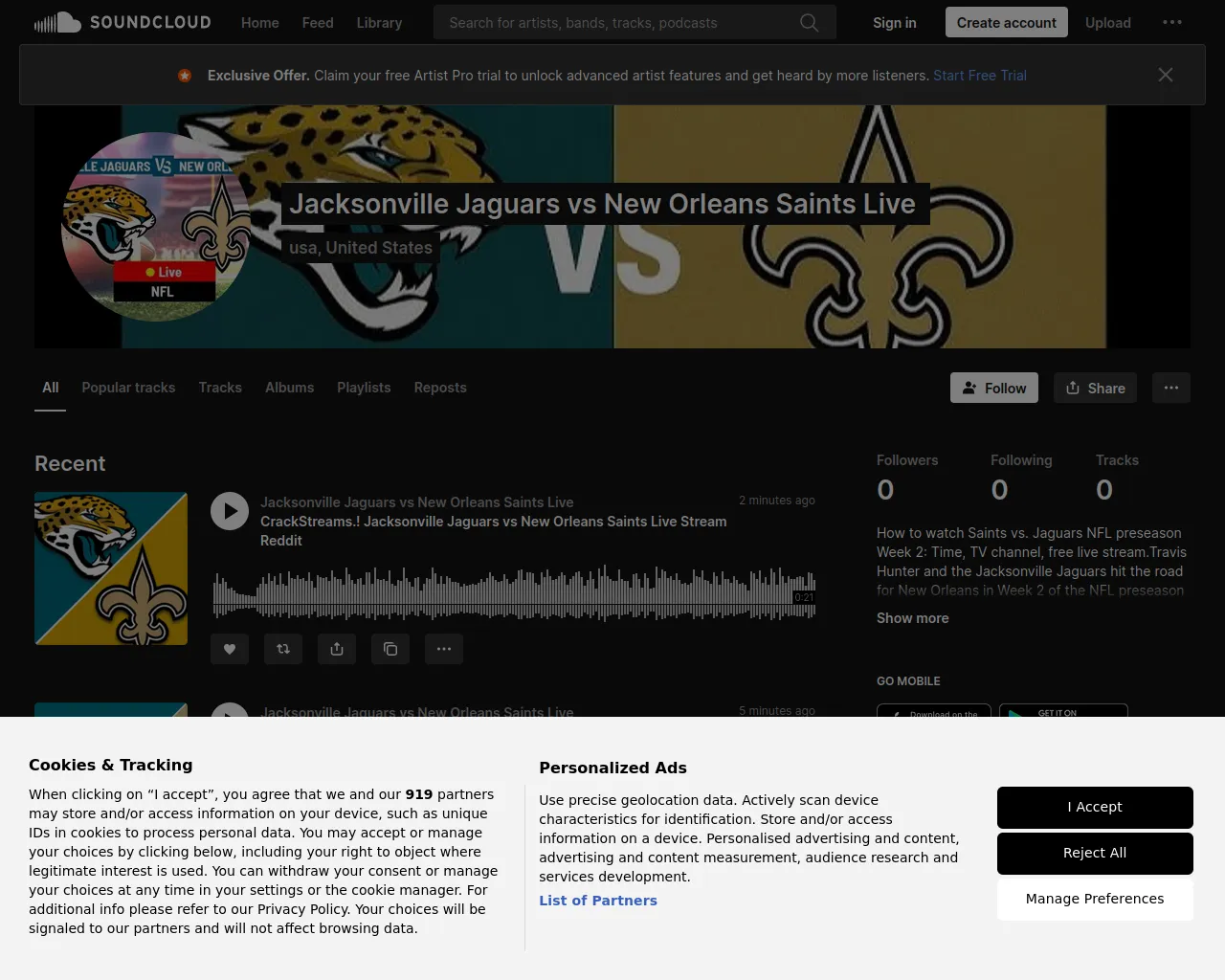Expand description with Show more
Viewport: 1225px width, 980px height.
(x=913, y=618)
